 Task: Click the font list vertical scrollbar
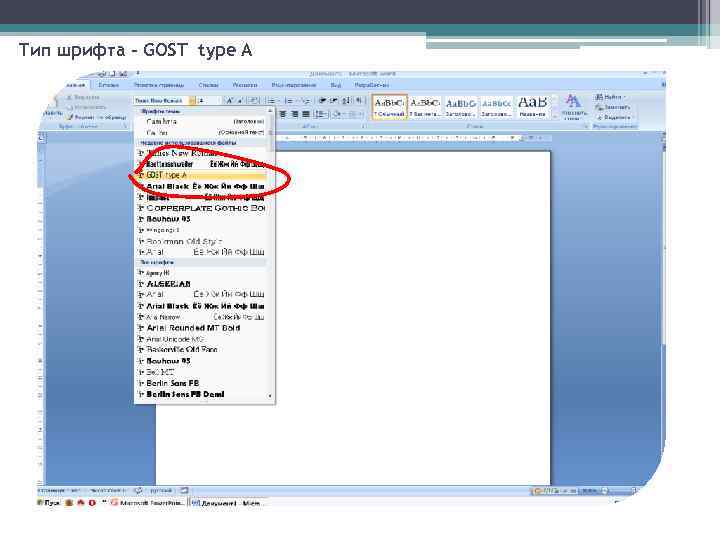pos(270,253)
